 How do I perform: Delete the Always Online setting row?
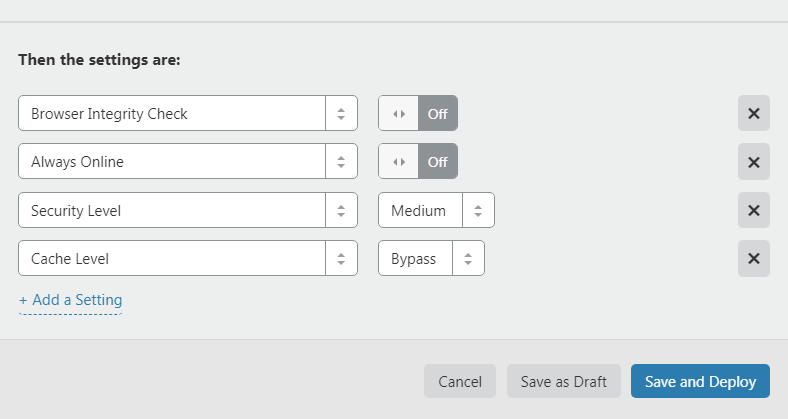point(753,161)
